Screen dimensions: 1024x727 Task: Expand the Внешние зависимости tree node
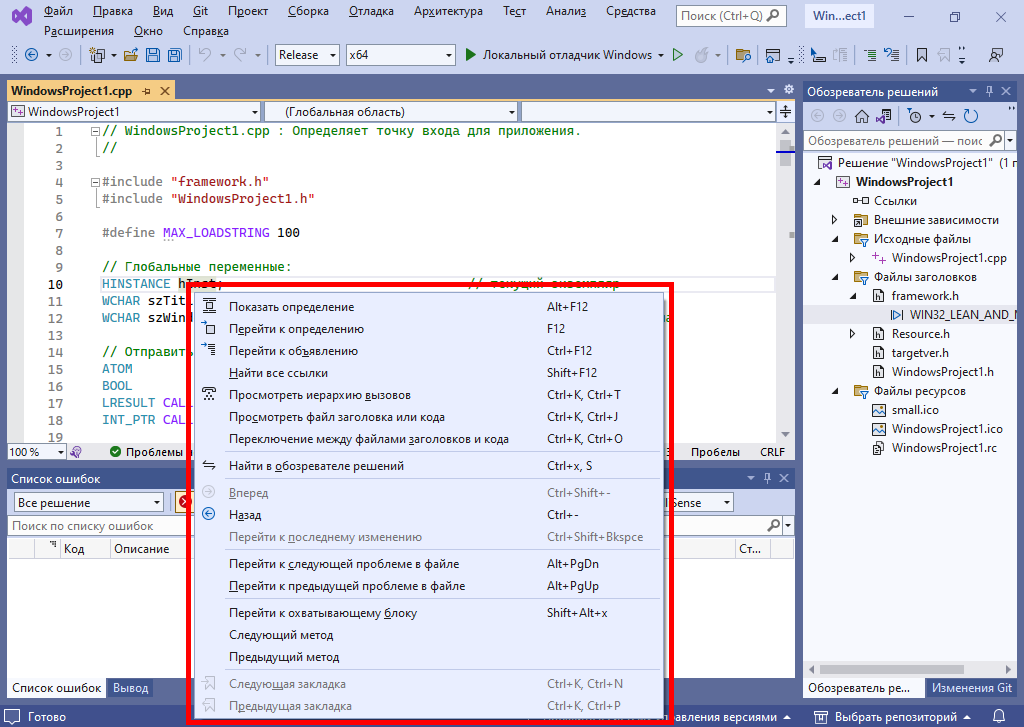point(835,220)
